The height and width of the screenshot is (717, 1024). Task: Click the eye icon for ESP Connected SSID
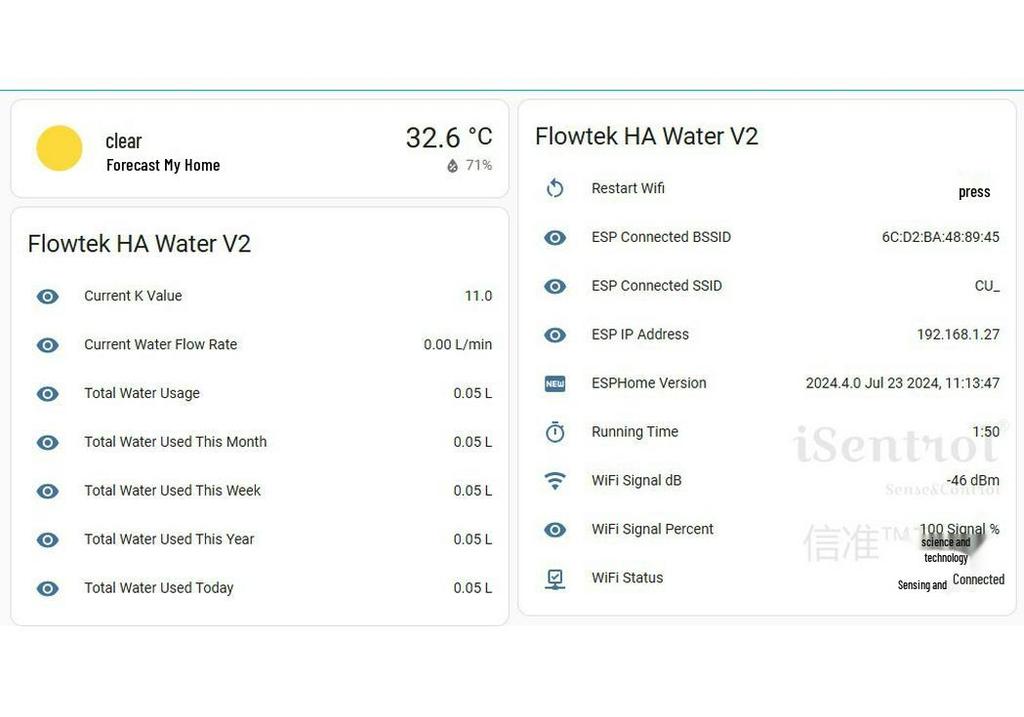point(555,287)
